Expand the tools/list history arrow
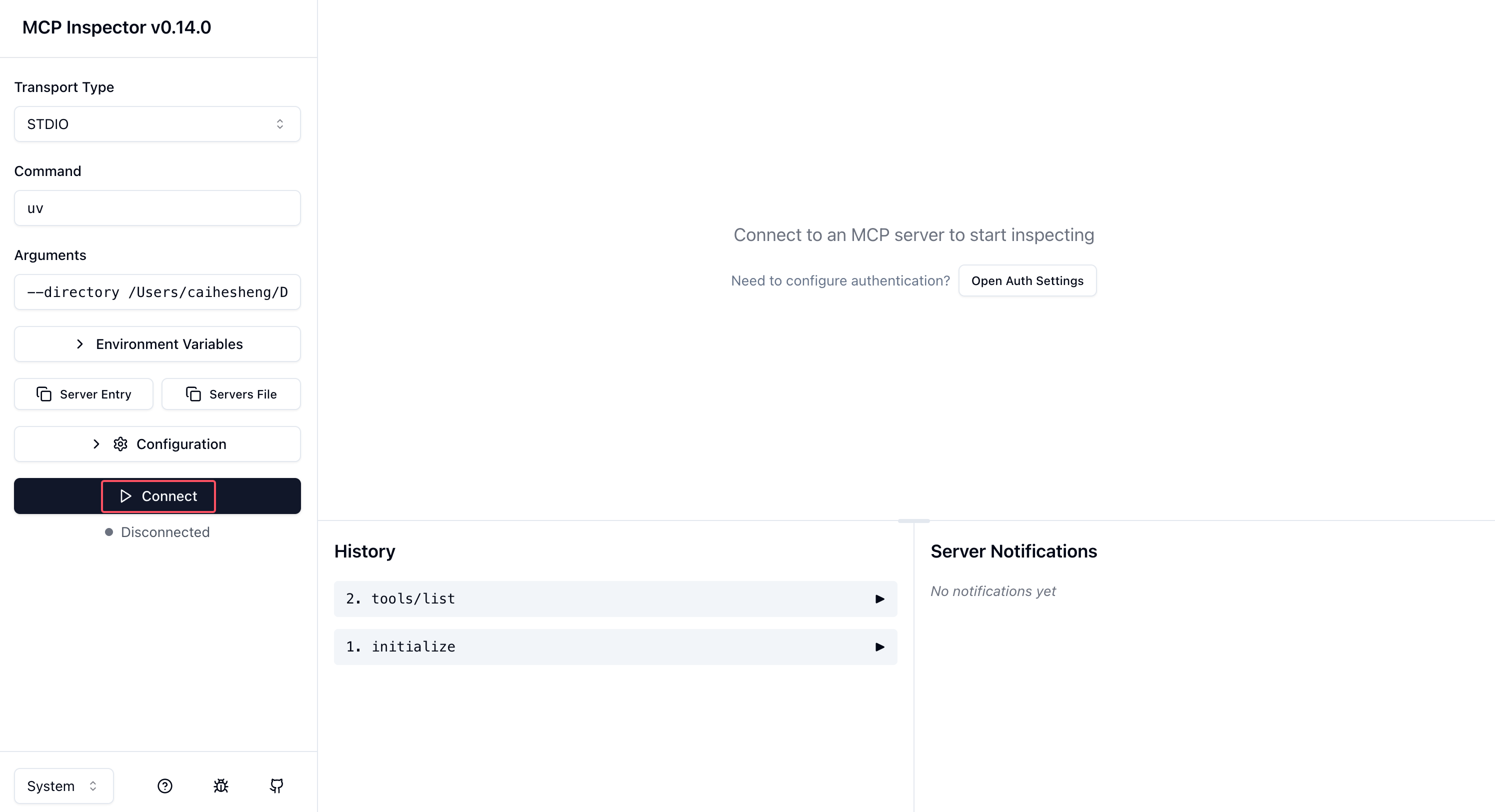This screenshot has height=812, width=1495. [880, 599]
